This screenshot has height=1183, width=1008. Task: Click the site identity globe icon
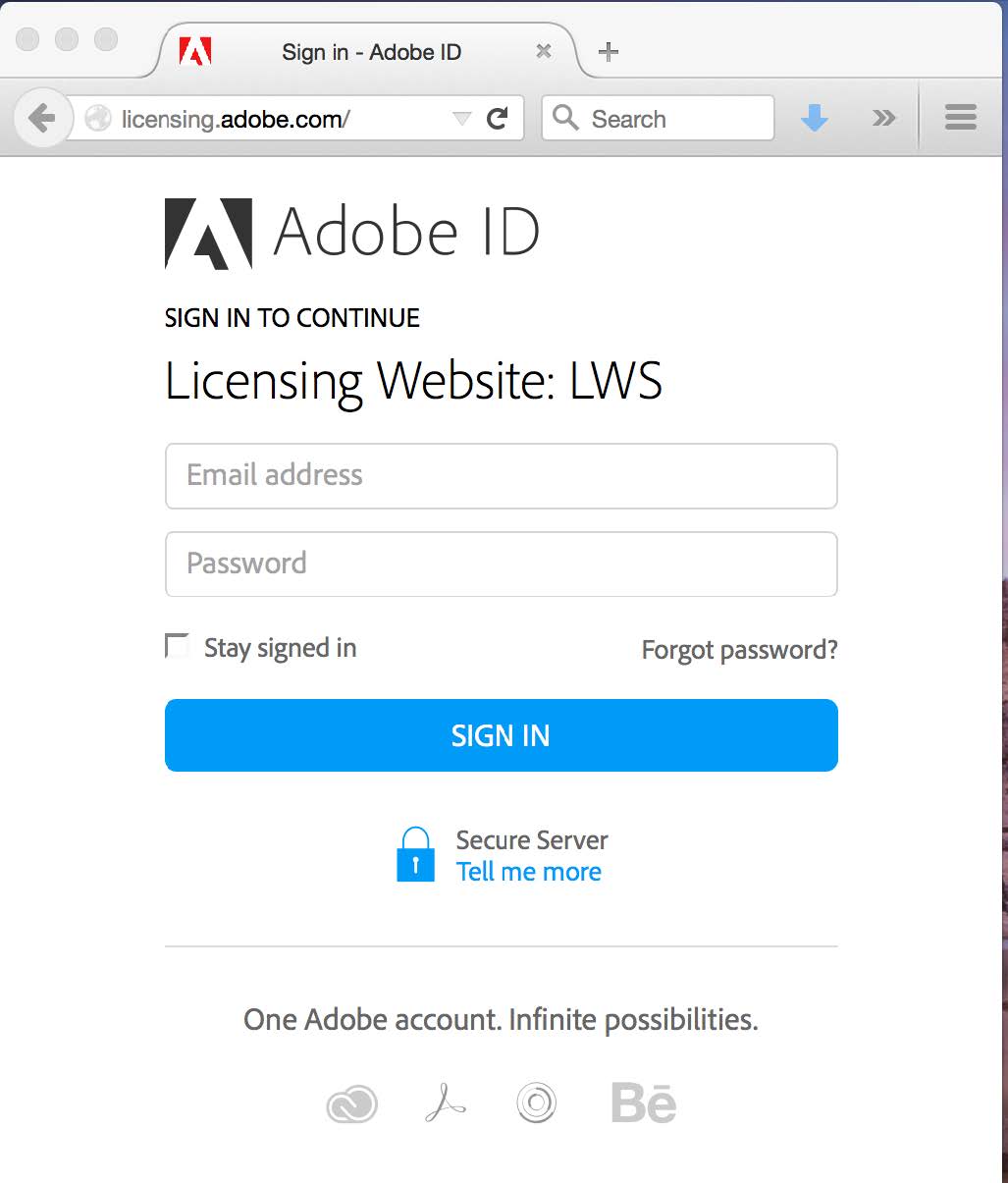pos(98,119)
